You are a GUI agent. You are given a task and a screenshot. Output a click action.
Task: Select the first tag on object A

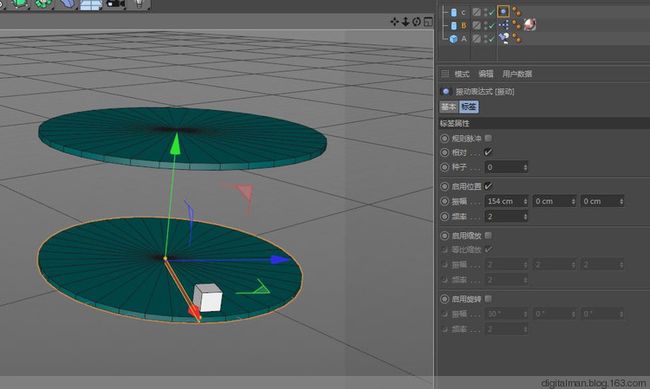503,38
